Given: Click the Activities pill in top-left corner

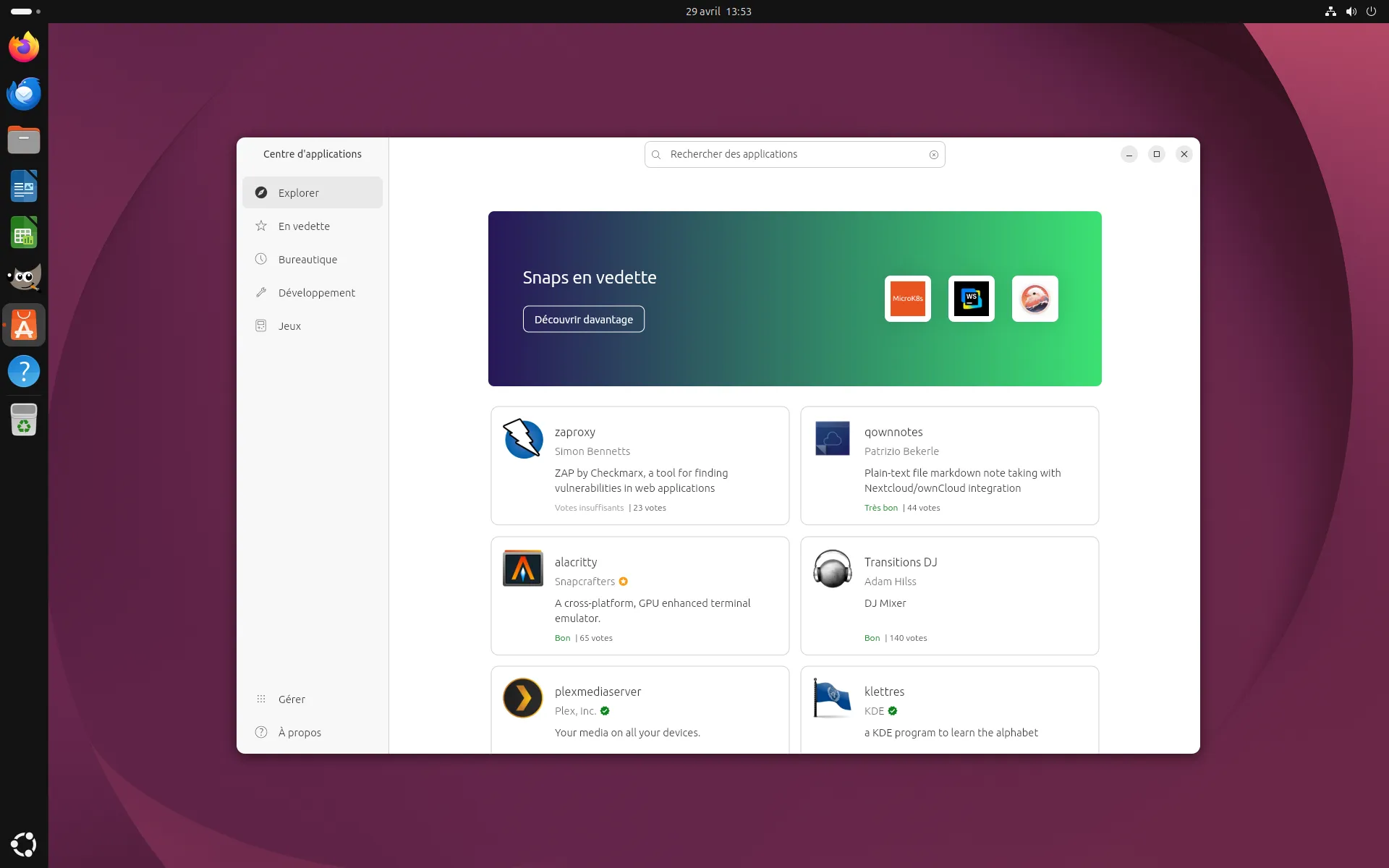Looking at the screenshot, I should click(26, 12).
